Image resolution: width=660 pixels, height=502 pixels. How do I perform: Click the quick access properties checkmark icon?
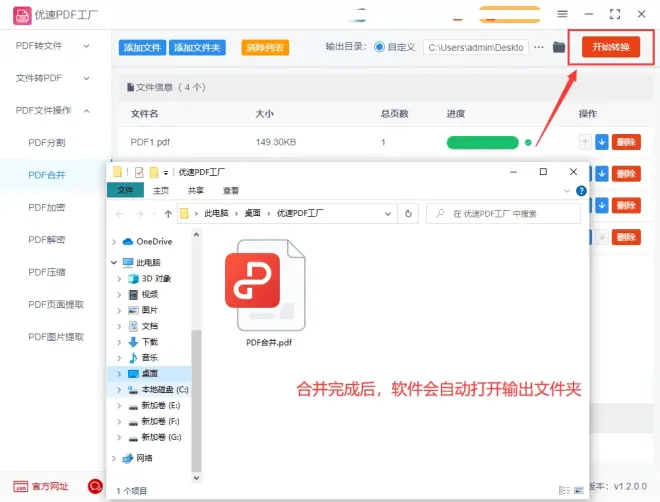(139, 172)
